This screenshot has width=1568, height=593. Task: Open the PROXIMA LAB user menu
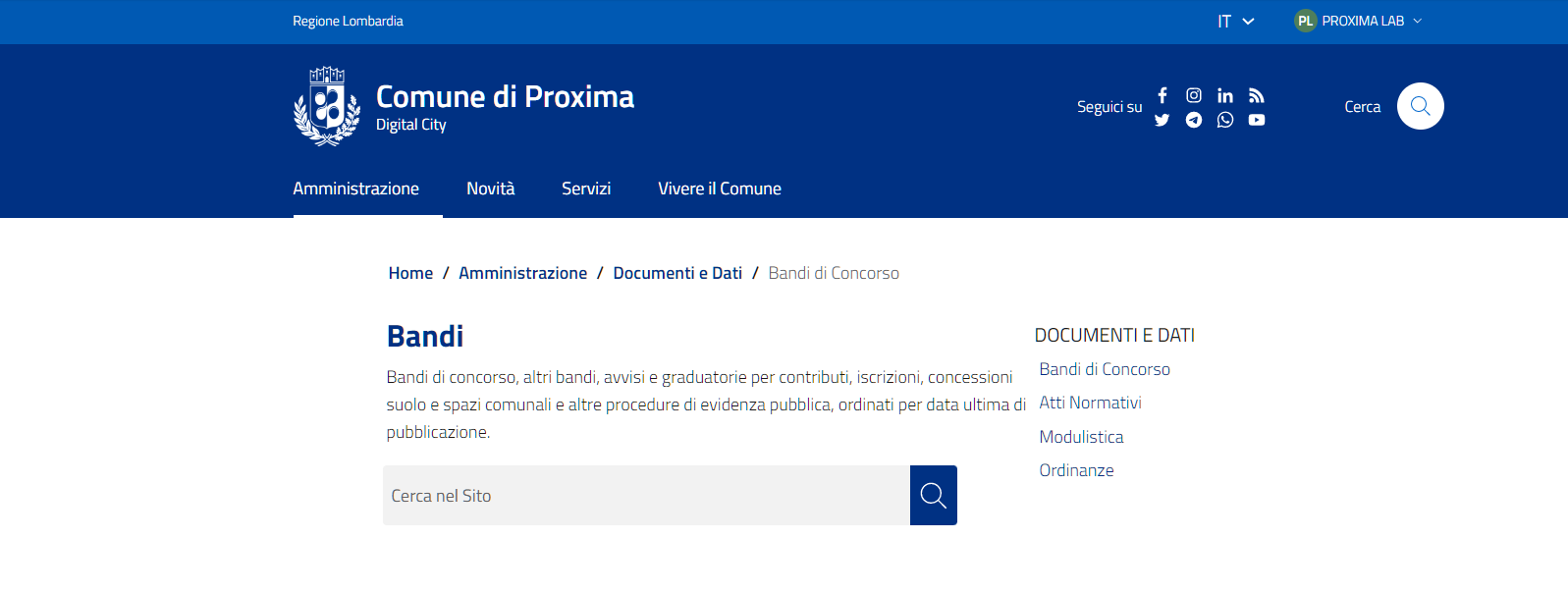tap(1359, 21)
